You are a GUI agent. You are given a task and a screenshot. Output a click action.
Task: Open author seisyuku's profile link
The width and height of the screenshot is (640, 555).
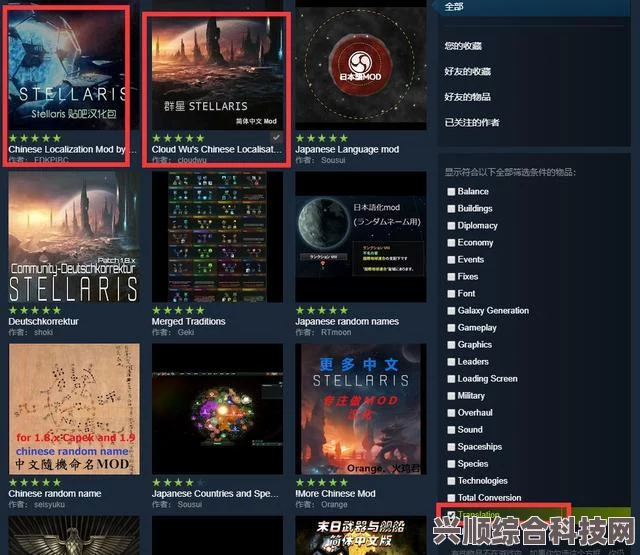[49, 505]
